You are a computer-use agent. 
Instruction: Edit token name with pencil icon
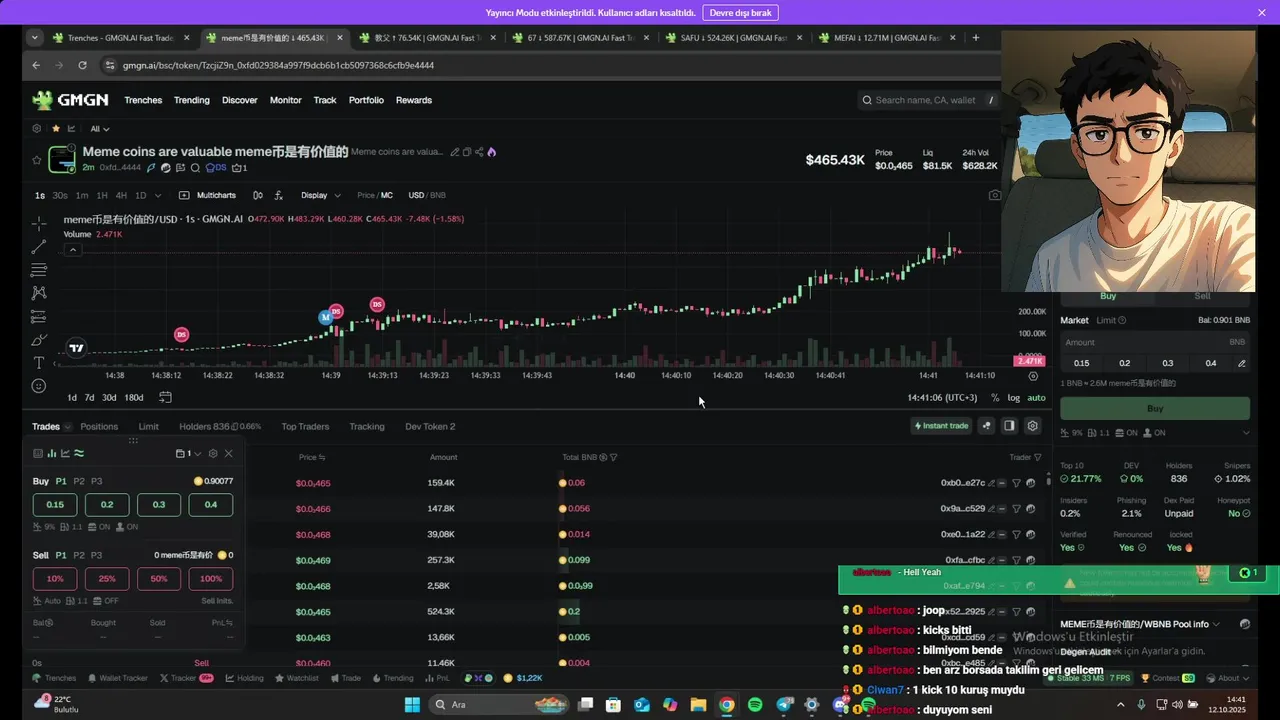click(455, 152)
